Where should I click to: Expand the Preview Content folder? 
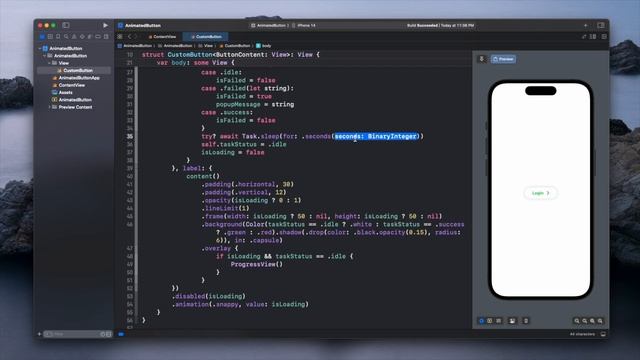pyautogui.click(x=49, y=107)
